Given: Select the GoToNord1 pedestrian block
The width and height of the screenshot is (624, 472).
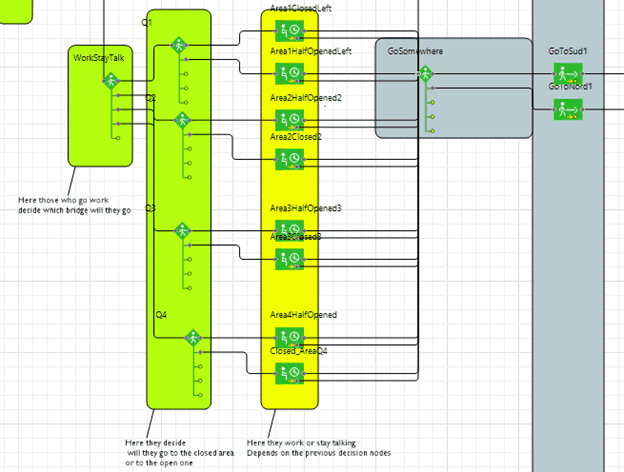Looking at the screenshot, I should pos(568,108).
